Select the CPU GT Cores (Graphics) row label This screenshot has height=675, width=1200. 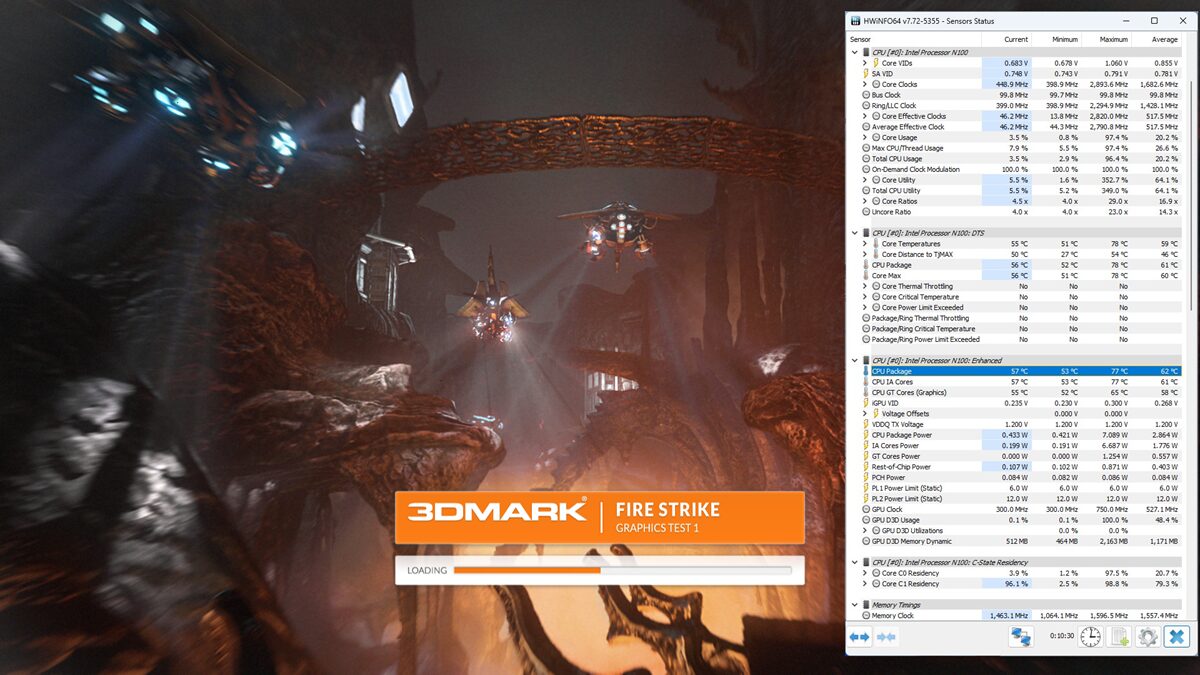909,392
